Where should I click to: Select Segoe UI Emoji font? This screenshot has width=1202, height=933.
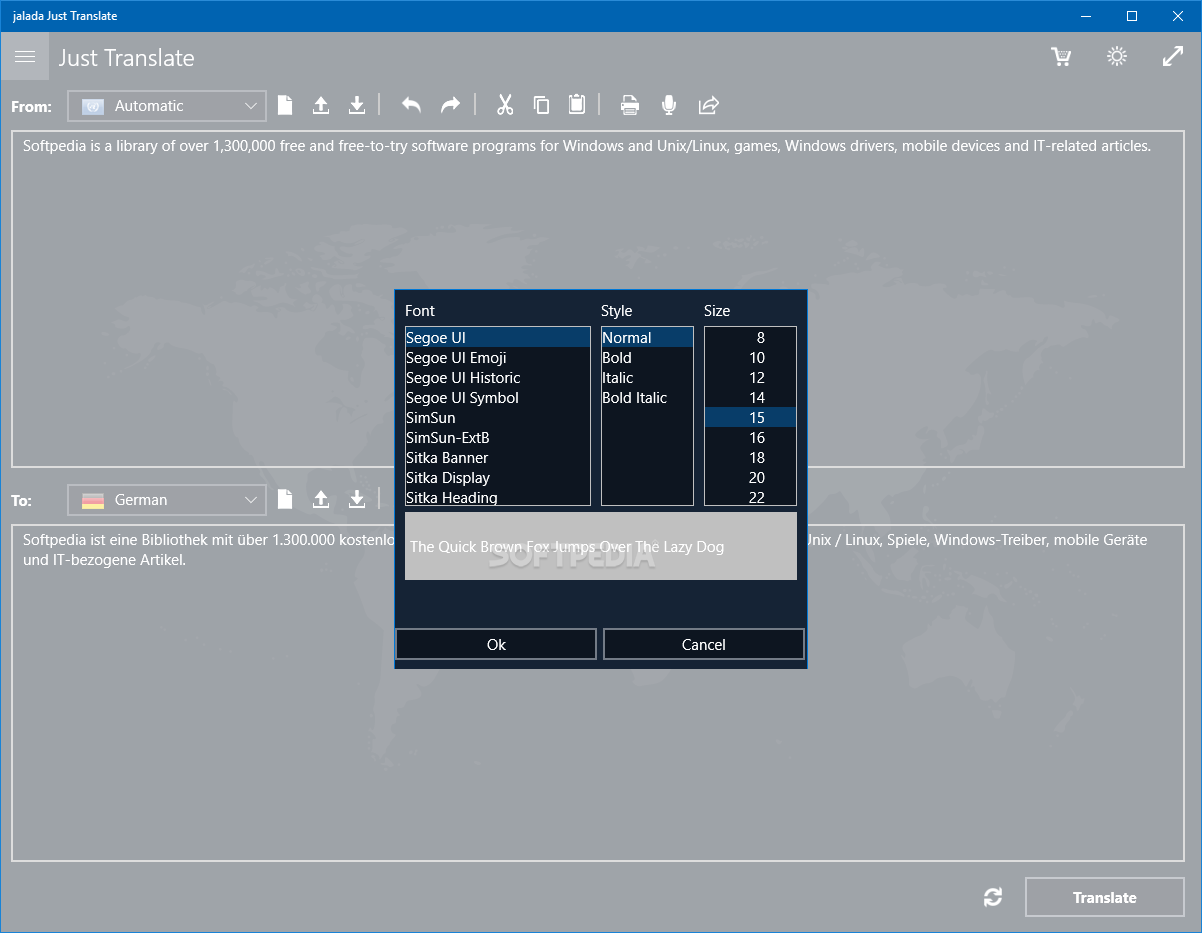pyautogui.click(x=498, y=358)
